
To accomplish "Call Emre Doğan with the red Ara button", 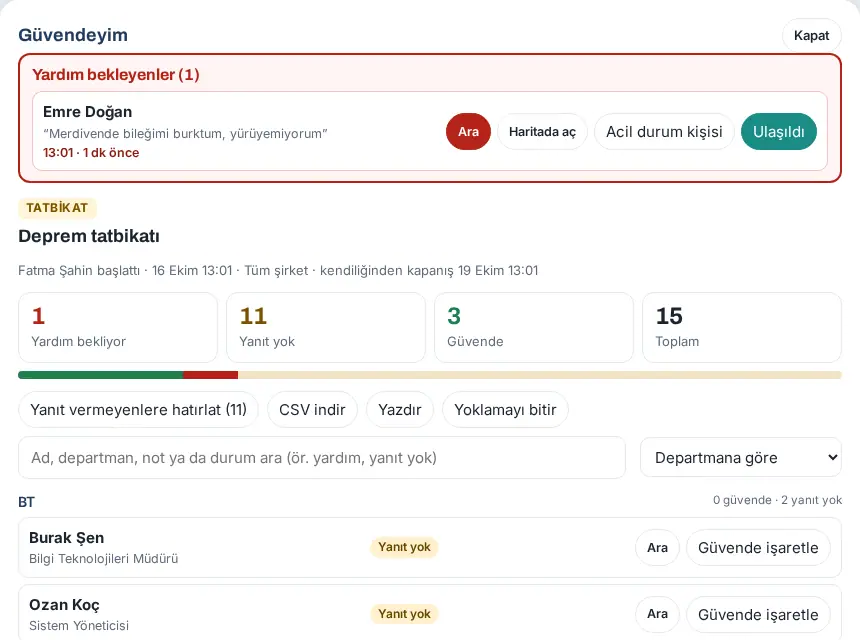I will 468,132.
